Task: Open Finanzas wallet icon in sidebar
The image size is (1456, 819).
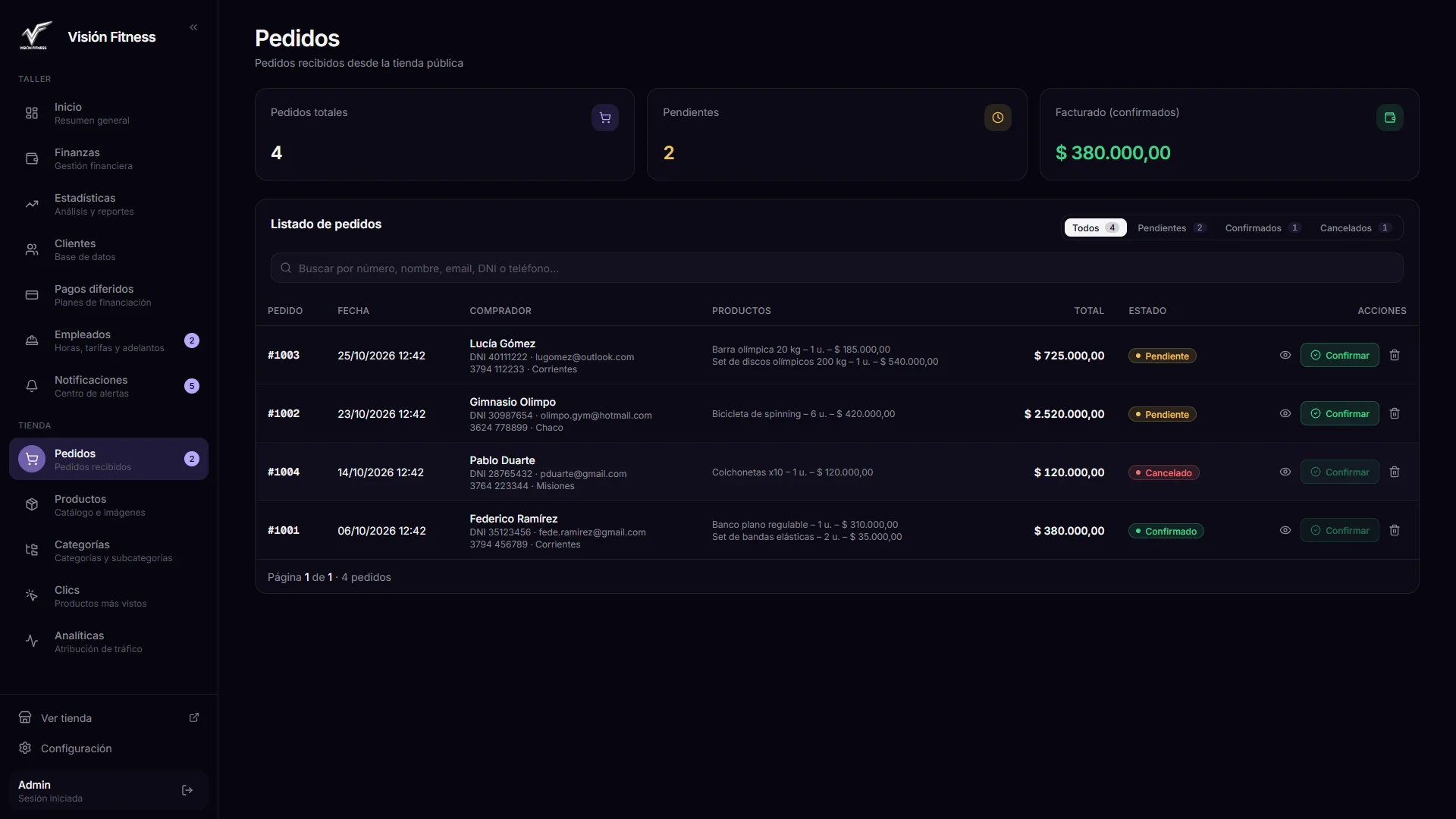Action: pyautogui.click(x=32, y=158)
